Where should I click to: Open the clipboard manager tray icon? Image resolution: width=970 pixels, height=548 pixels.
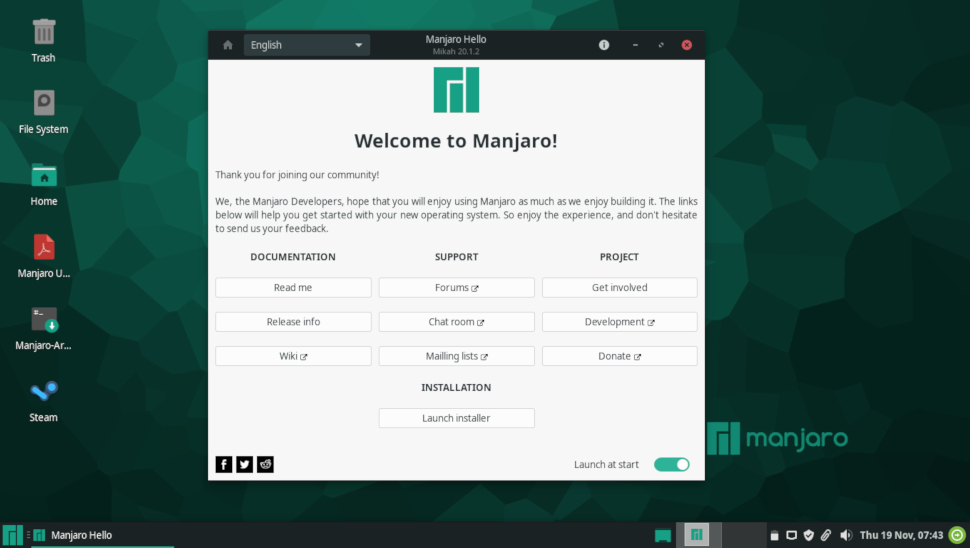pos(775,536)
